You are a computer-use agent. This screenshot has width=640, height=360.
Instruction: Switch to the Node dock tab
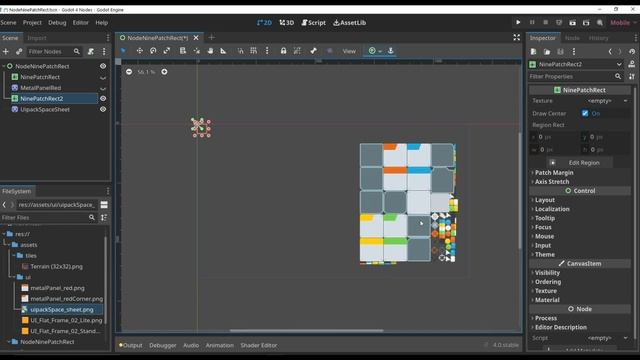tap(572, 38)
